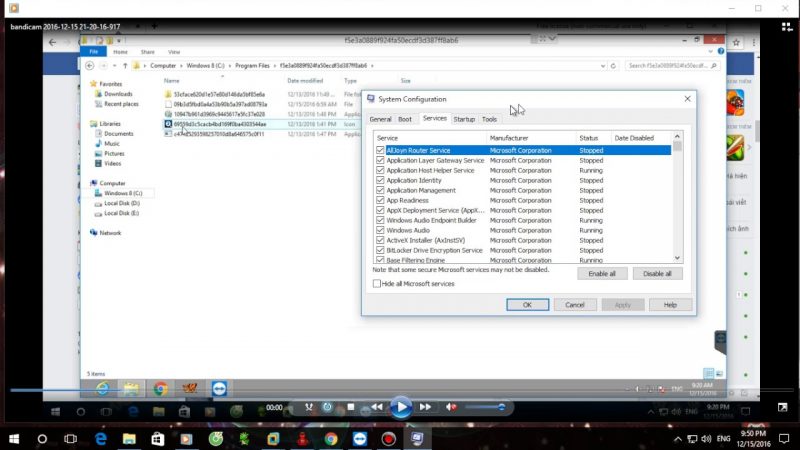Open the Windows Start menu

(14, 439)
